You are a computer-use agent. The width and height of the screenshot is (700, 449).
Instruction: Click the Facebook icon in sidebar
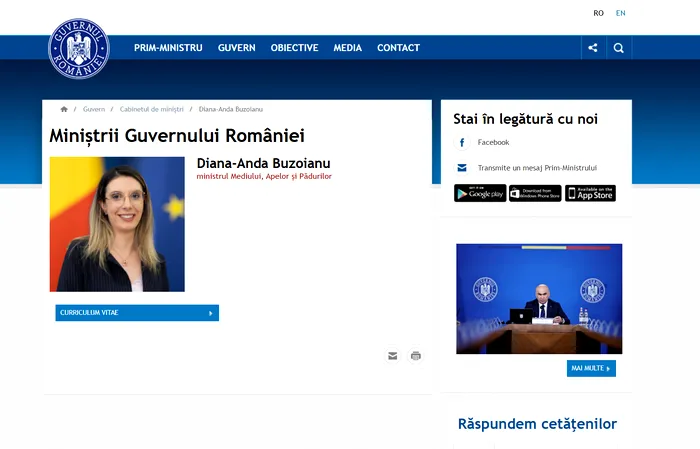tap(462, 143)
